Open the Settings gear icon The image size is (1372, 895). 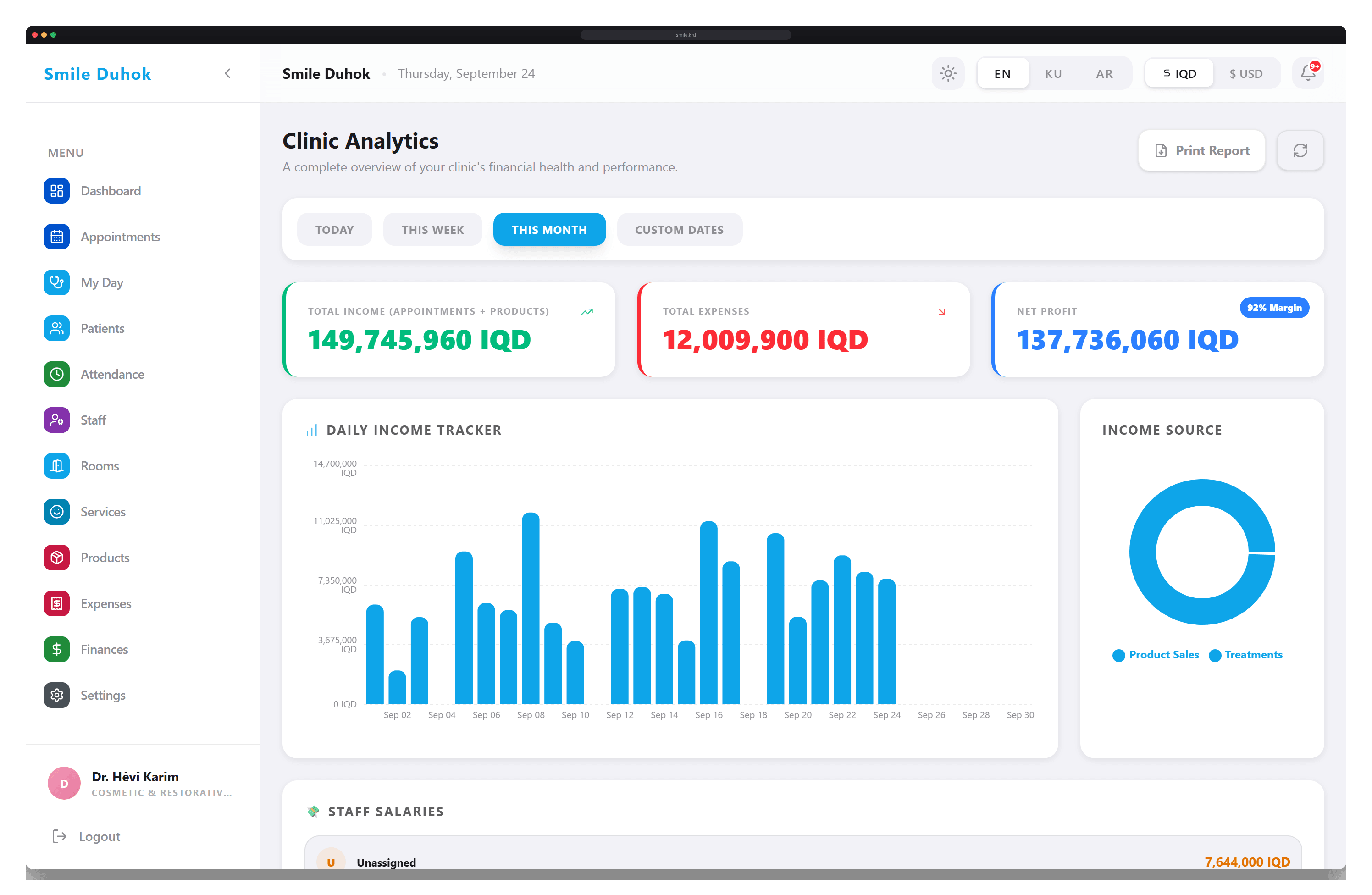pos(56,695)
